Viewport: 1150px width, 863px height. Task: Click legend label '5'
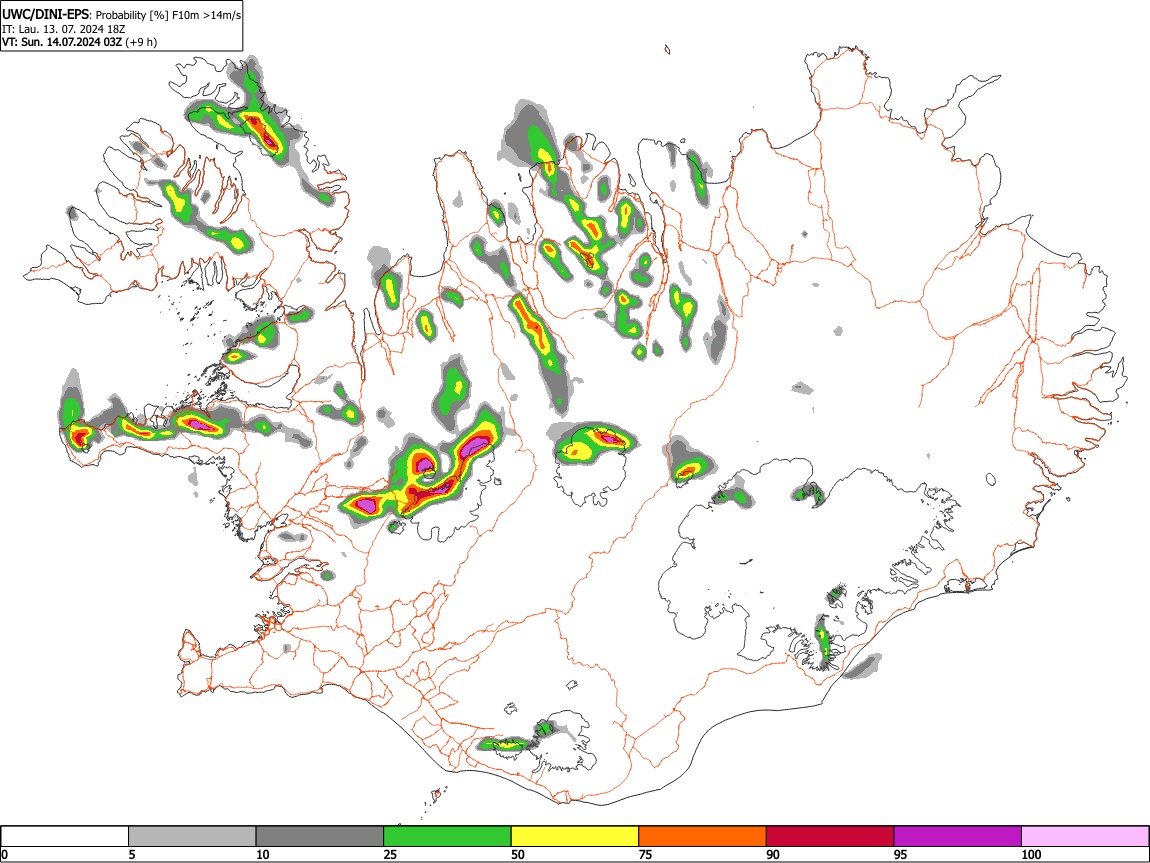(132, 855)
